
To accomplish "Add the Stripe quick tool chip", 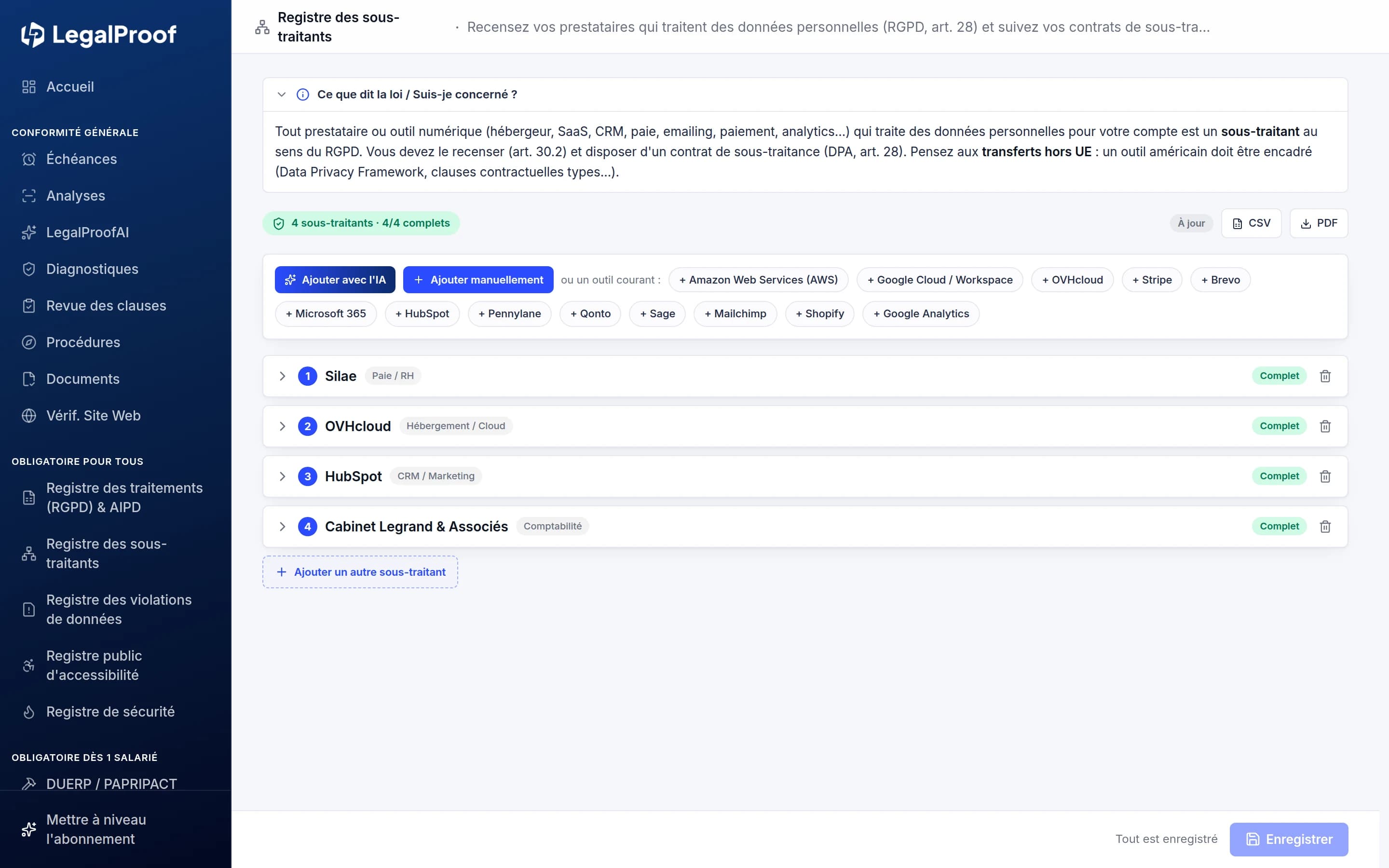I will 1152,280.
